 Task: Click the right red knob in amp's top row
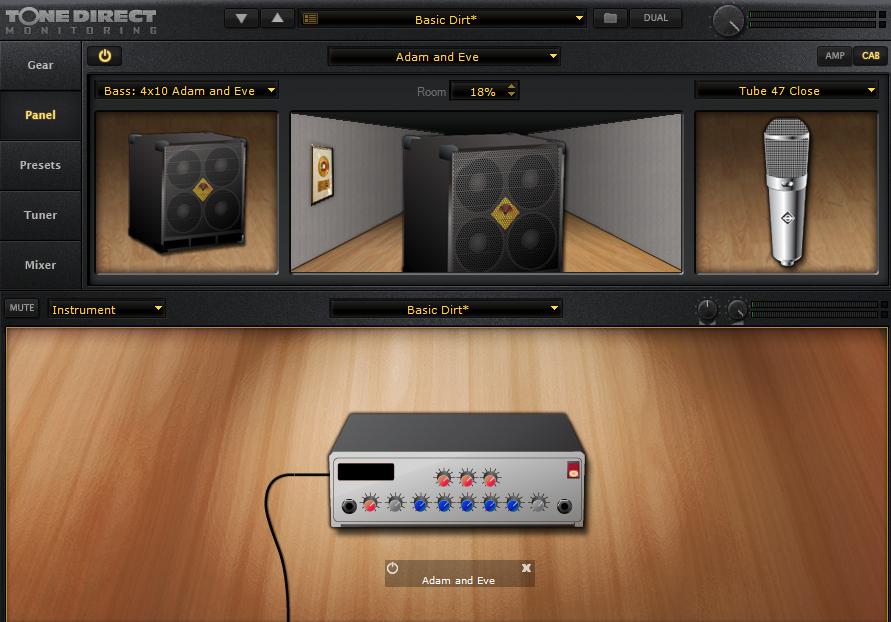(490, 478)
